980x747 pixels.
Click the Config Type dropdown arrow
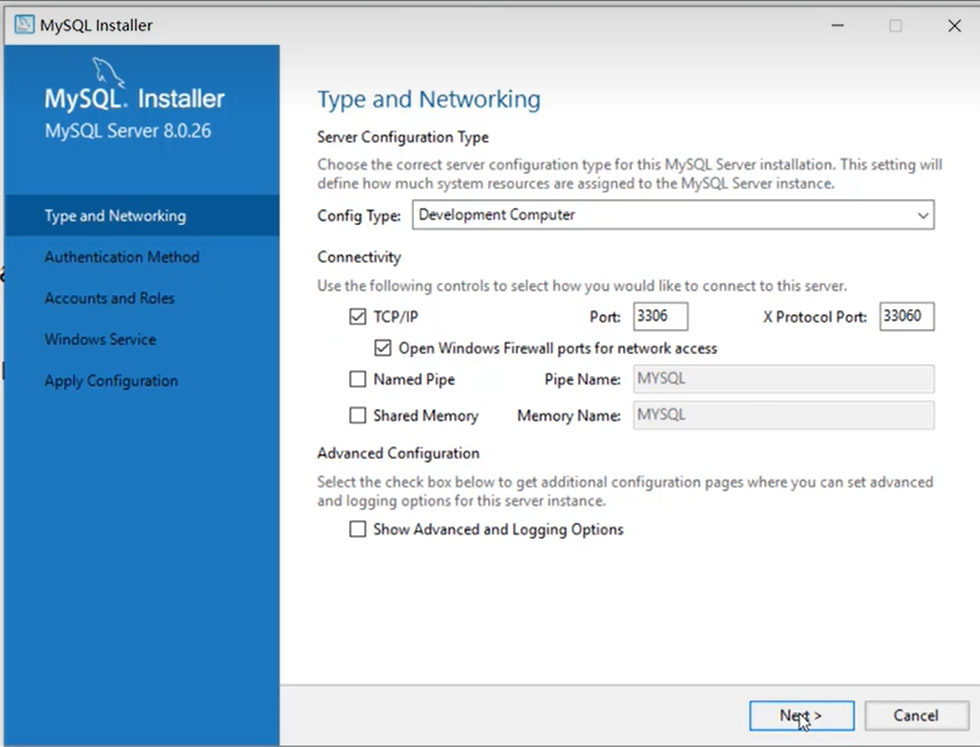922,216
